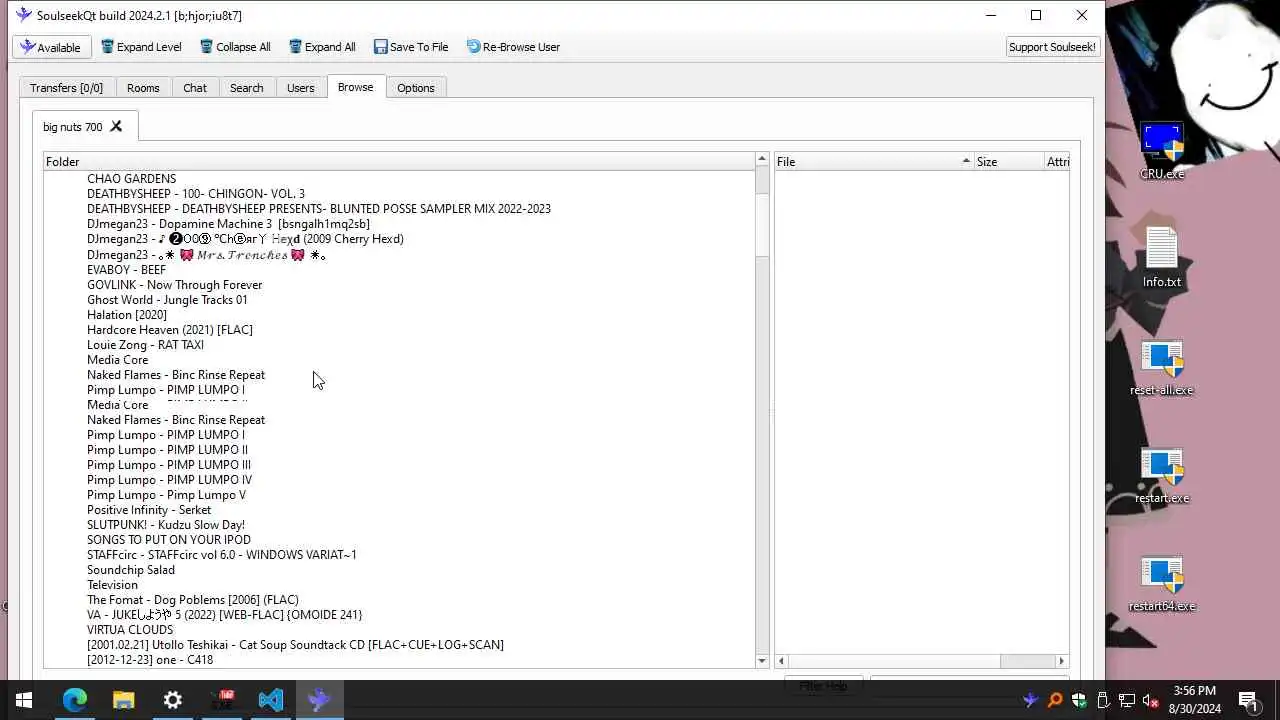Click the Support Soulseek! button
This screenshot has width=1280, height=720.
coord(1052,47)
